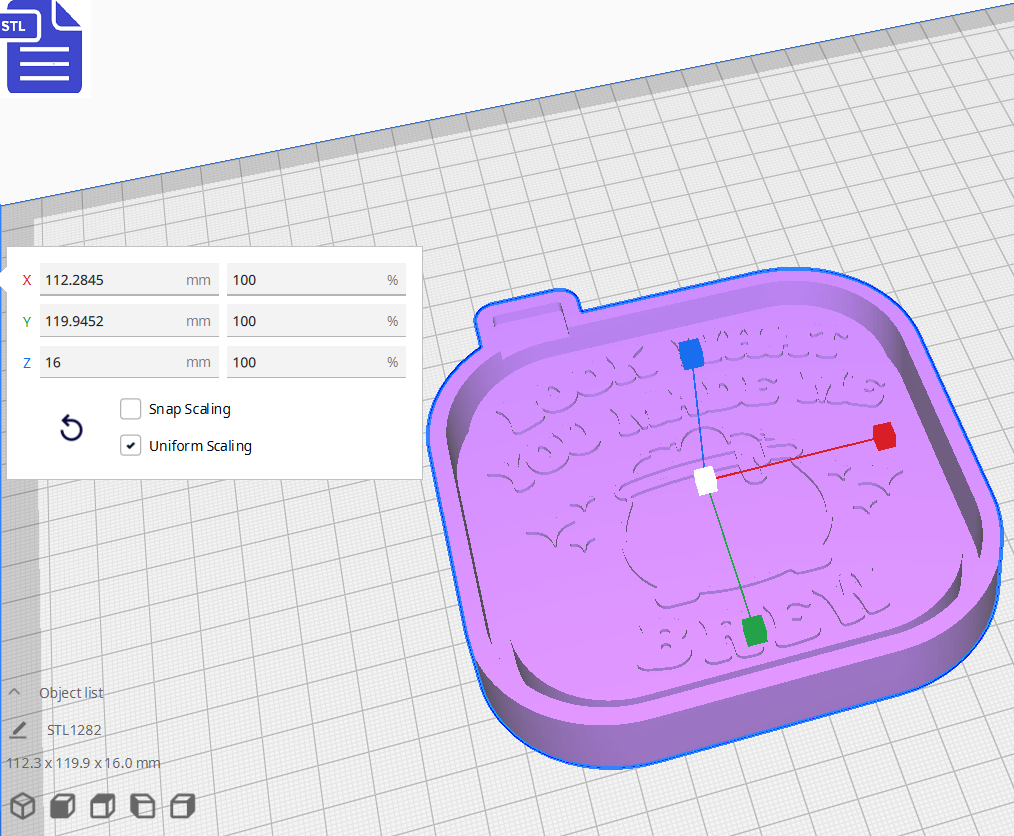Toggle the Uniform Scaling checkbox
This screenshot has width=1014, height=836.
coord(130,444)
